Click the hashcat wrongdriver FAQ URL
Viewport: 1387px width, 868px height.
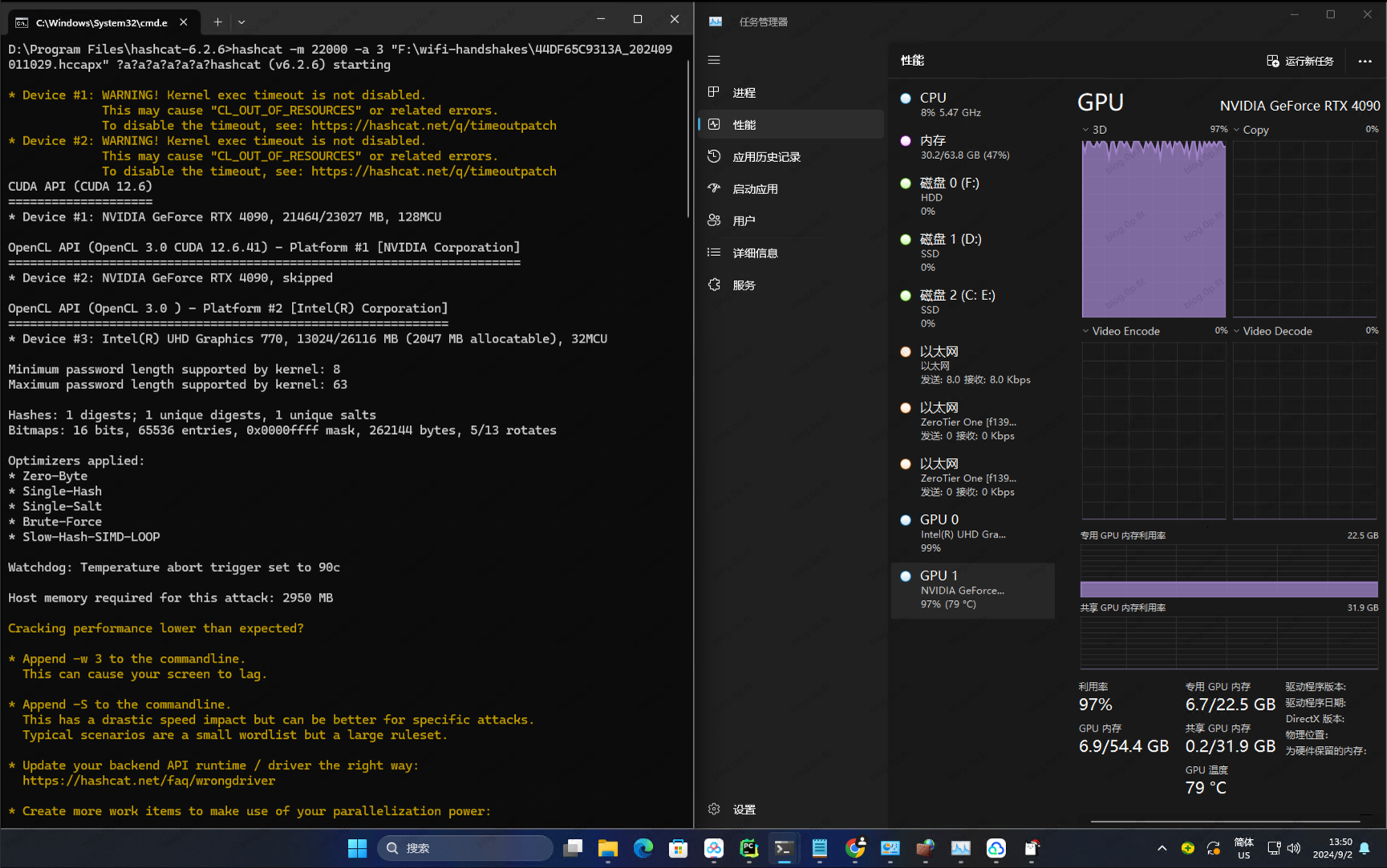tap(149, 781)
